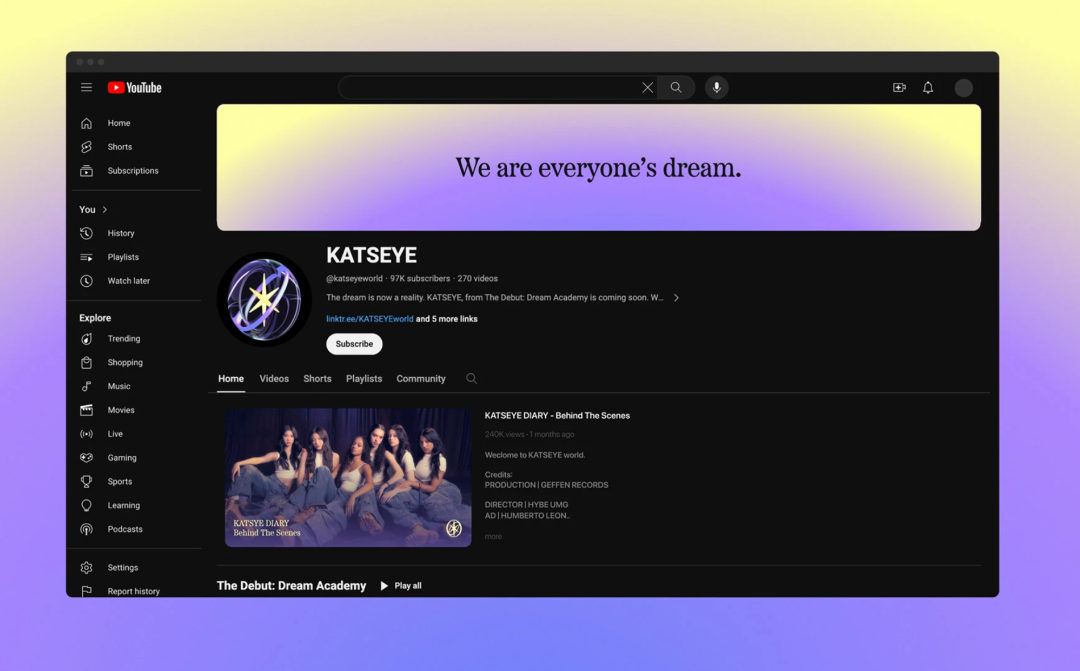
Task: Show the 'and 5 more links' list
Action: pos(446,319)
